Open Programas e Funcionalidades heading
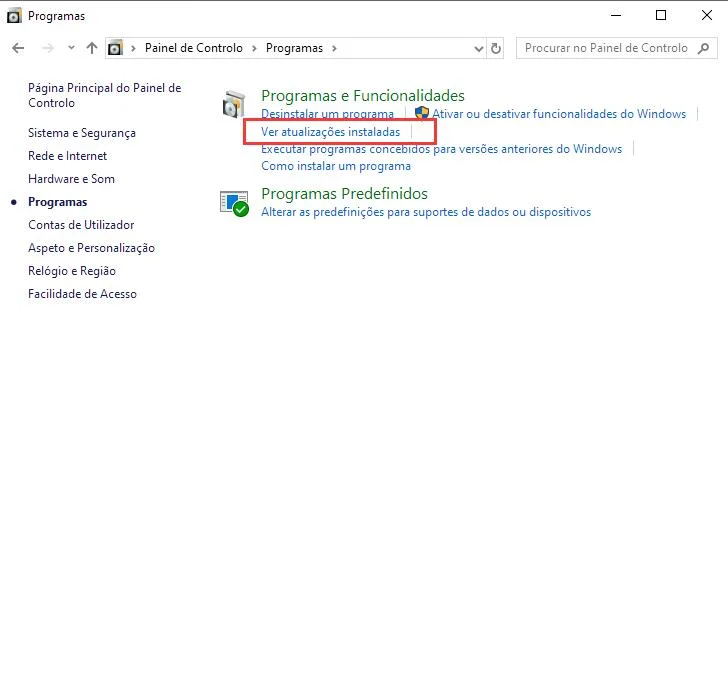Screen dimensions: 728x692 click(363, 96)
